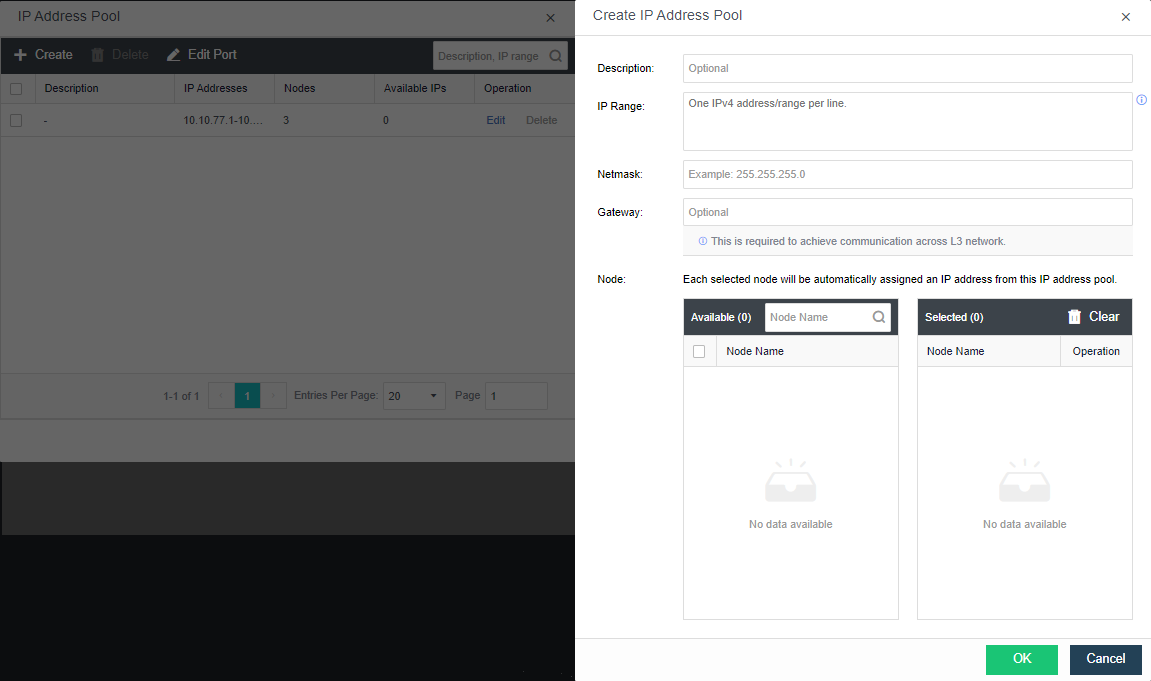This screenshot has height=681, width=1151.
Task: Click the OK button
Action: click(1021, 659)
